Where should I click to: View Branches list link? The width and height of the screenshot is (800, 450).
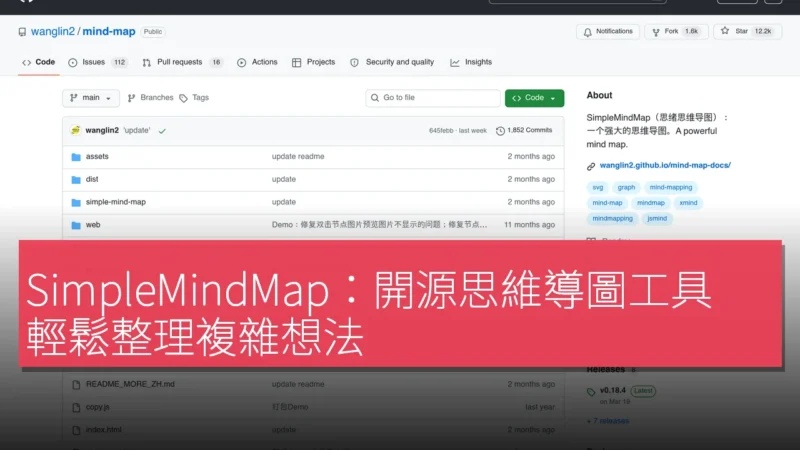click(x=151, y=98)
